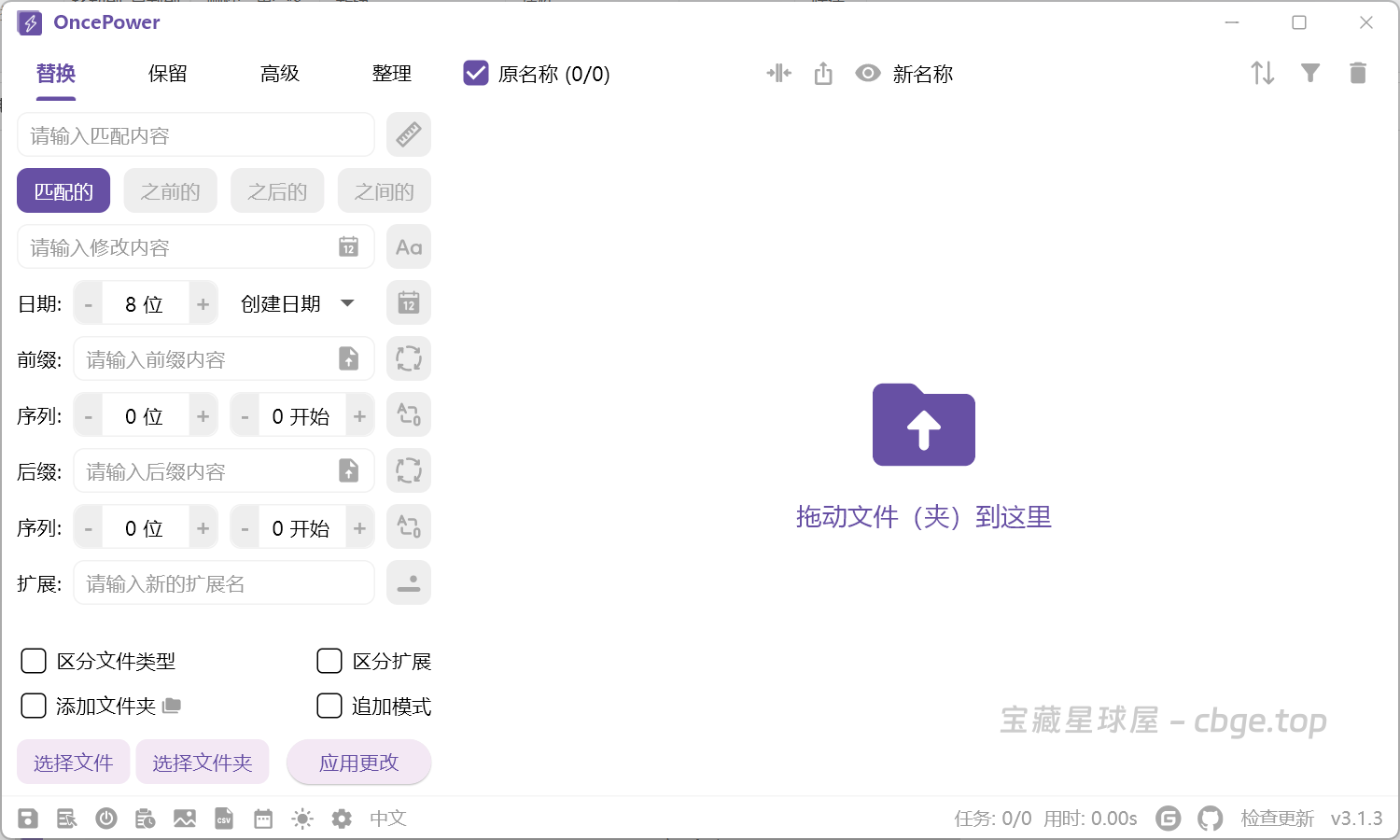1400x840 pixels.
Task: Increase second 序列 start value beside 0 开始
Action: 359,528
